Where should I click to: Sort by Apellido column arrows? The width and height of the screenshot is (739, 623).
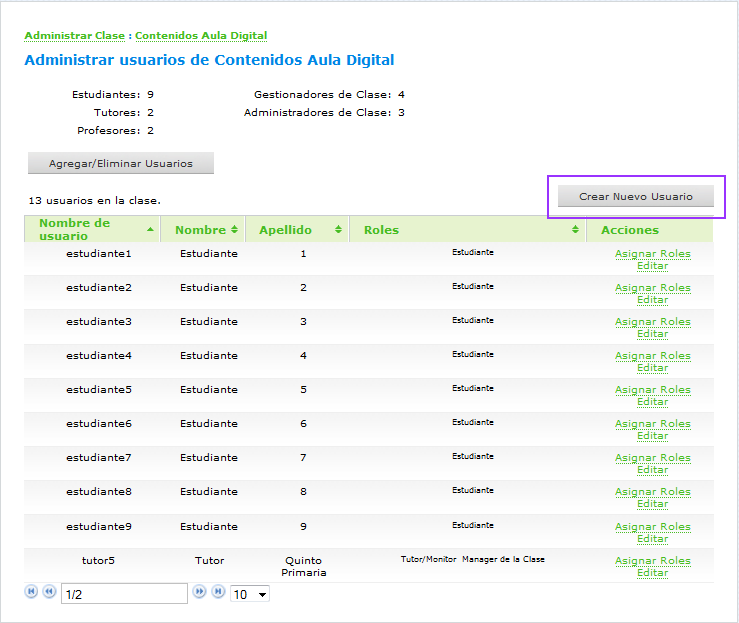pyautogui.click(x=338, y=230)
